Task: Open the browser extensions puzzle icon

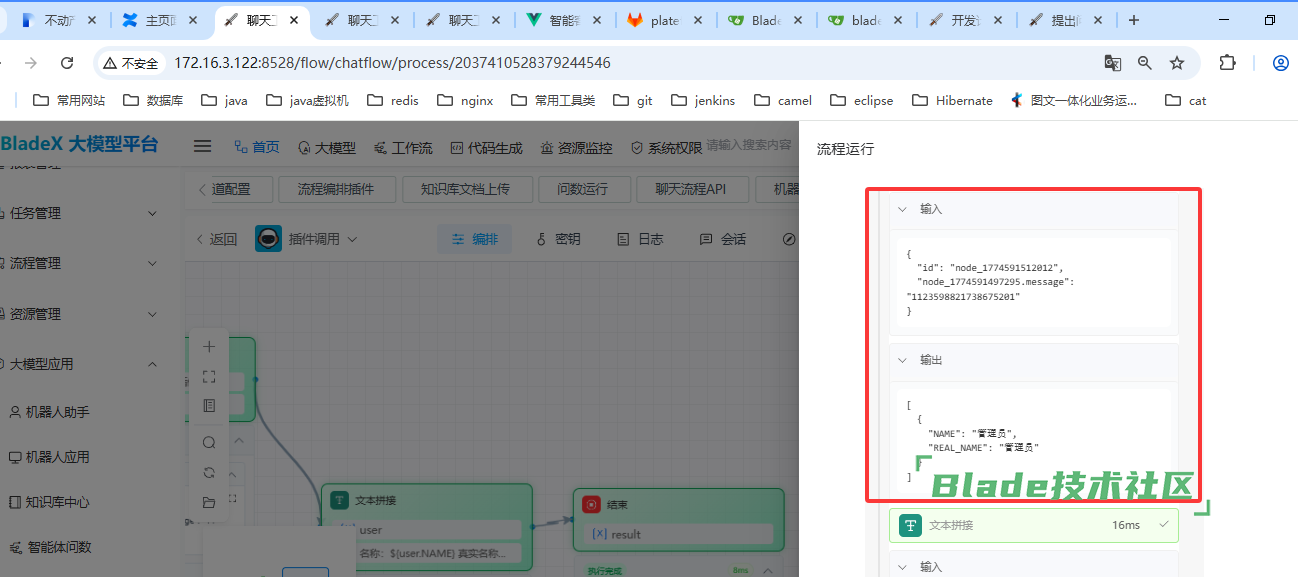Action: coord(1227,63)
